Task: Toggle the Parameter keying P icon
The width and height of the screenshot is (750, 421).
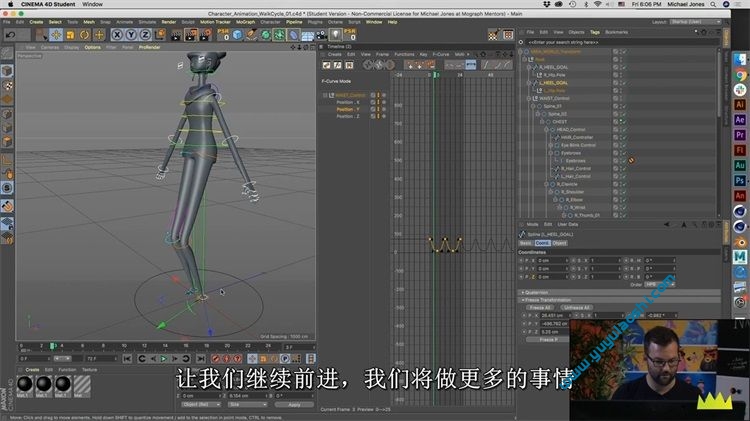Action: pyautogui.click(x=285, y=358)
